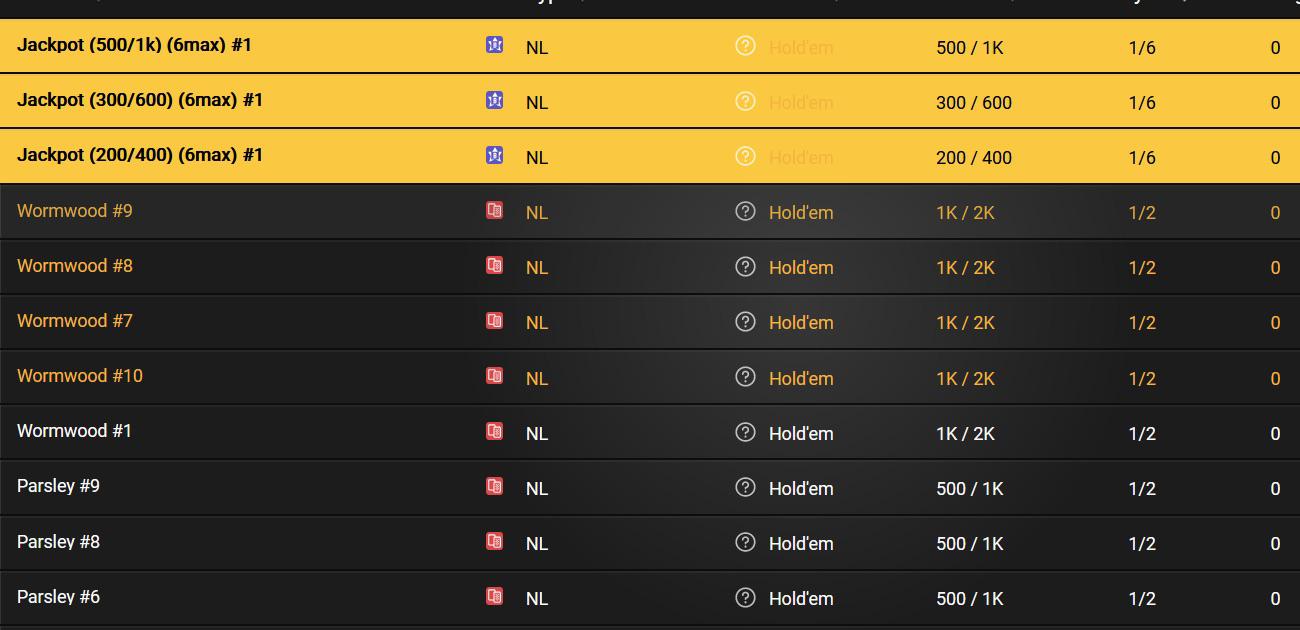Open the Hold'em help icon on Wormwood #7
This screenshot has width=1300, height=630.
click(x=745, y=322)
